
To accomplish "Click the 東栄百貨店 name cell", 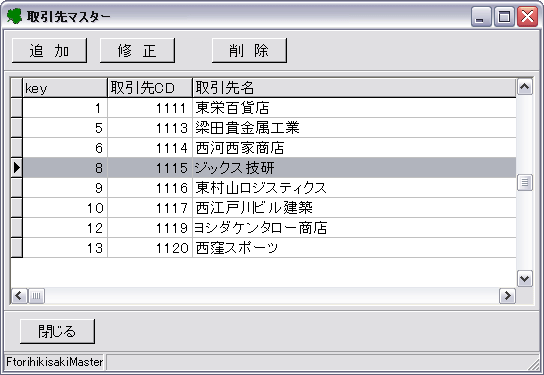I will click(x=354, y=108).
